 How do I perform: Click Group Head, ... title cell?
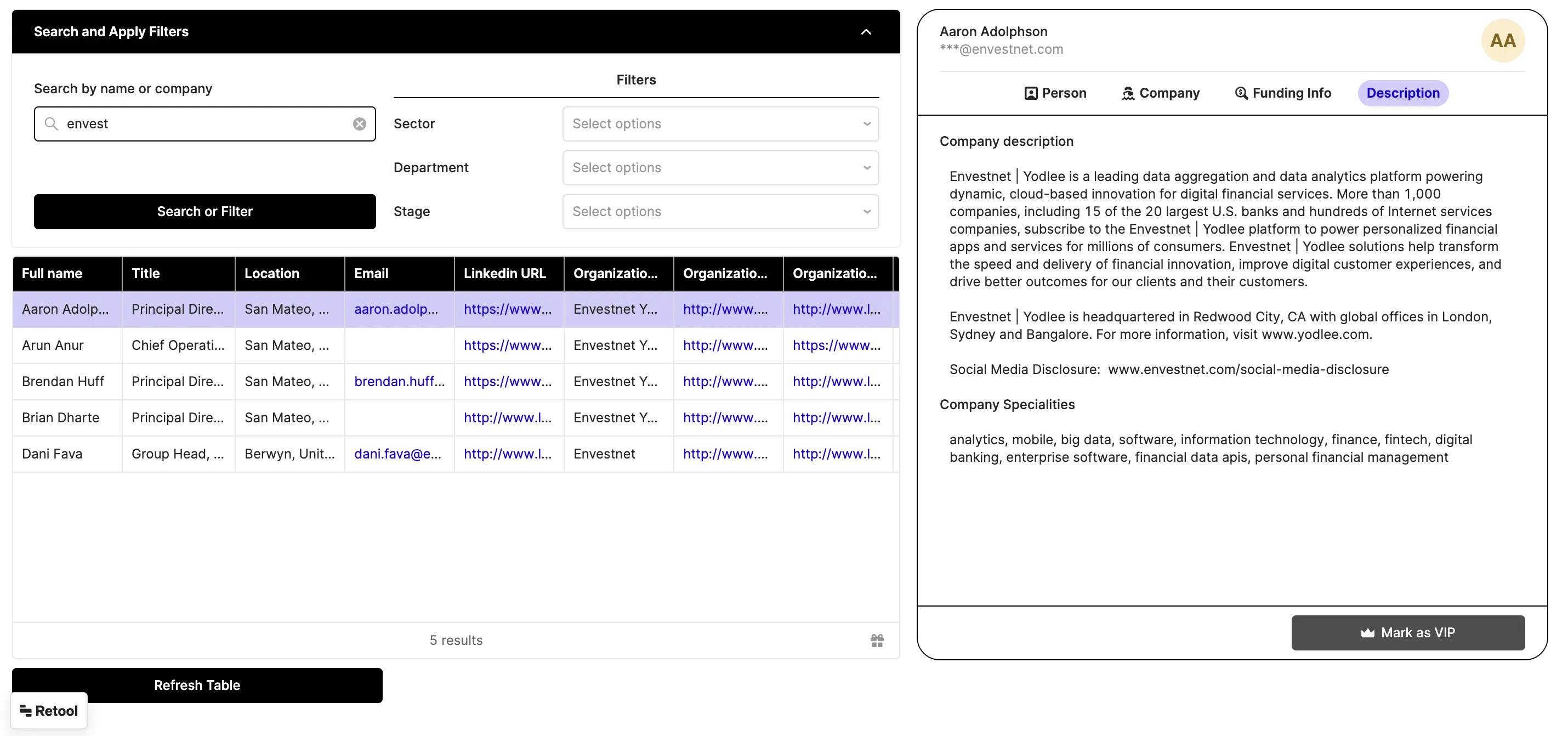(x=178, y=454)
